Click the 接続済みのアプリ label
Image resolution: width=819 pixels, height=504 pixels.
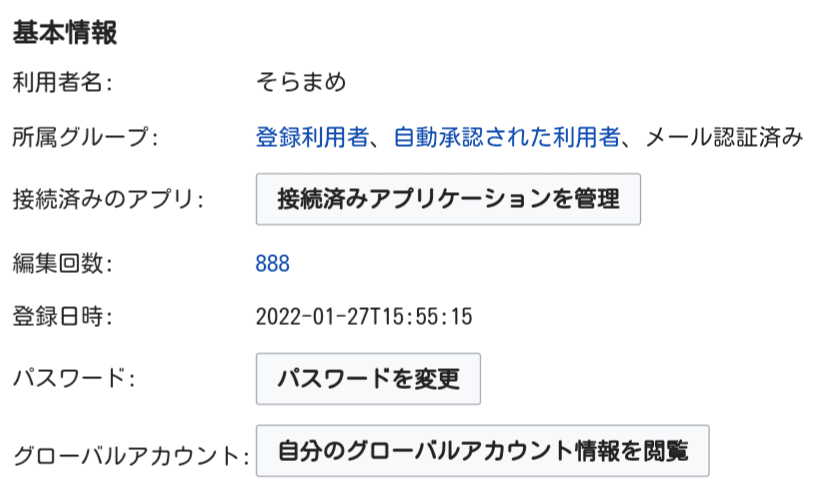click(x=107, y=198)
